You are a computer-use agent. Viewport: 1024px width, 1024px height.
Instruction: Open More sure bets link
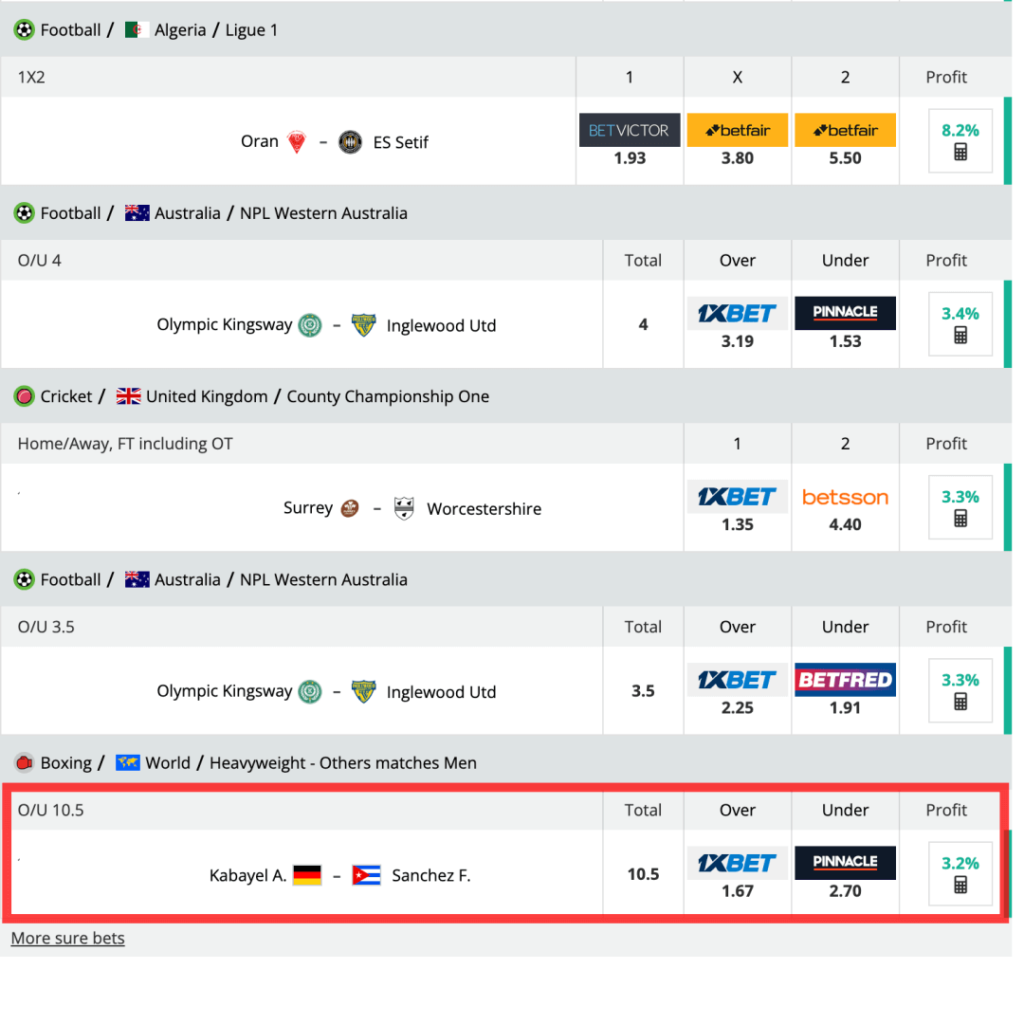tap(68, 938)
